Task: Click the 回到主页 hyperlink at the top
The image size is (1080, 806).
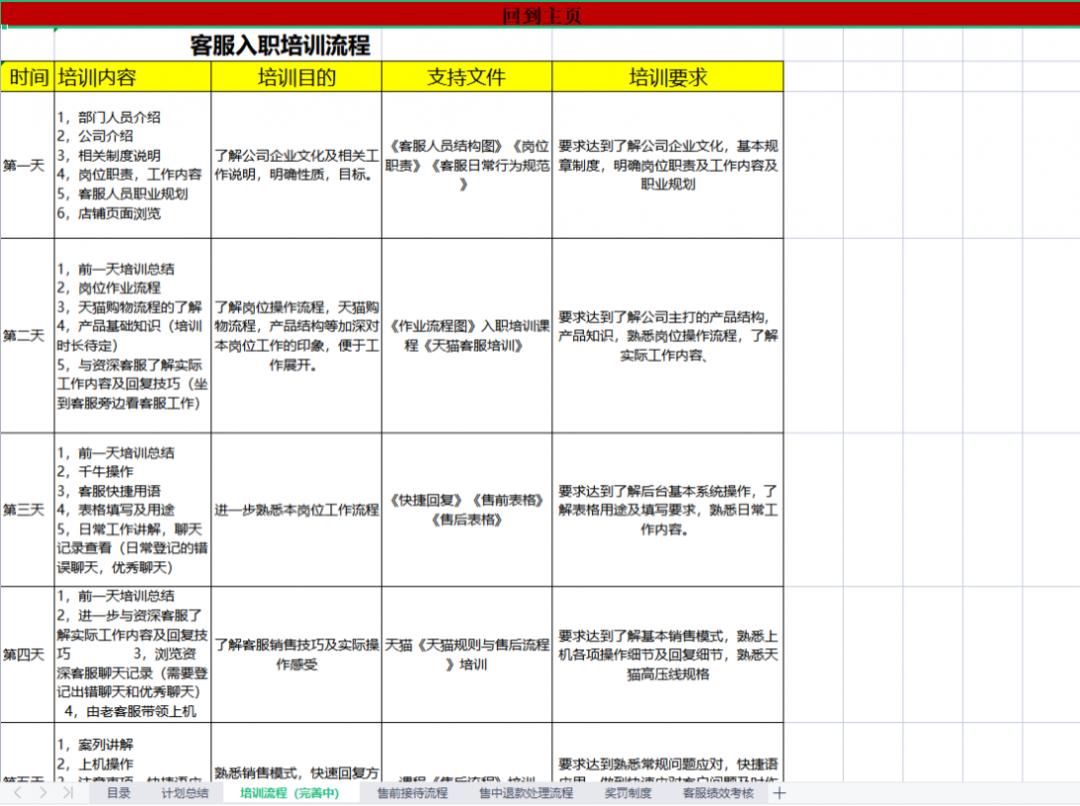Action: tap(540, 14)
